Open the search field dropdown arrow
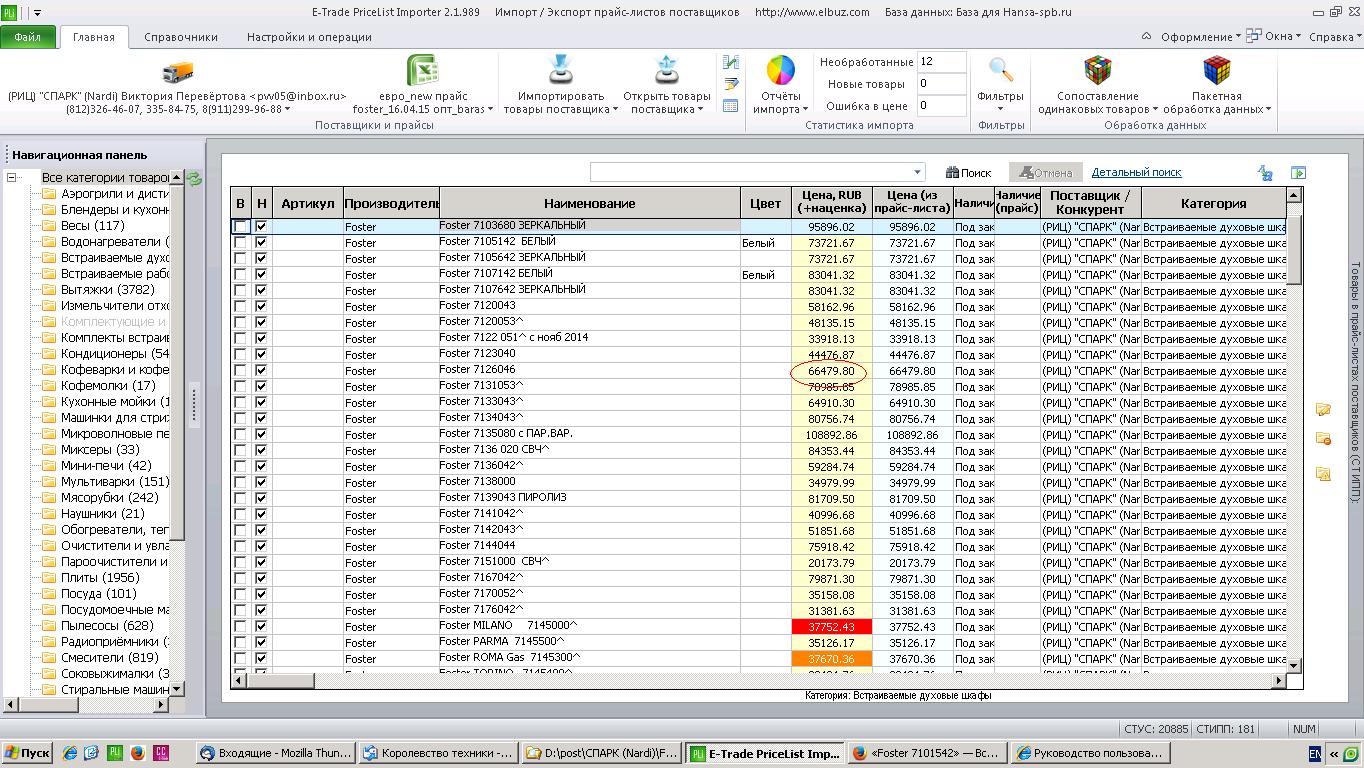Image resolution: width=1364 pixels, height=768 pixels. [x=917, y=172]
